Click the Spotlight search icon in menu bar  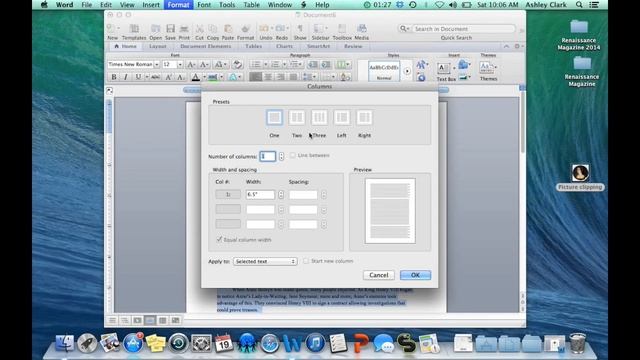(579, 5)
